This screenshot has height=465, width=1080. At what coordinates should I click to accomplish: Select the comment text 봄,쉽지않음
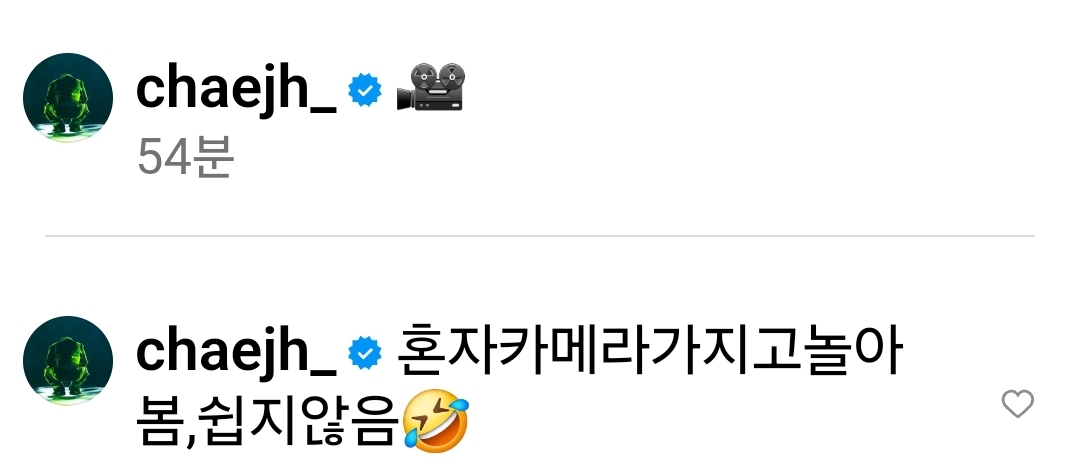[x=268, y=420]
